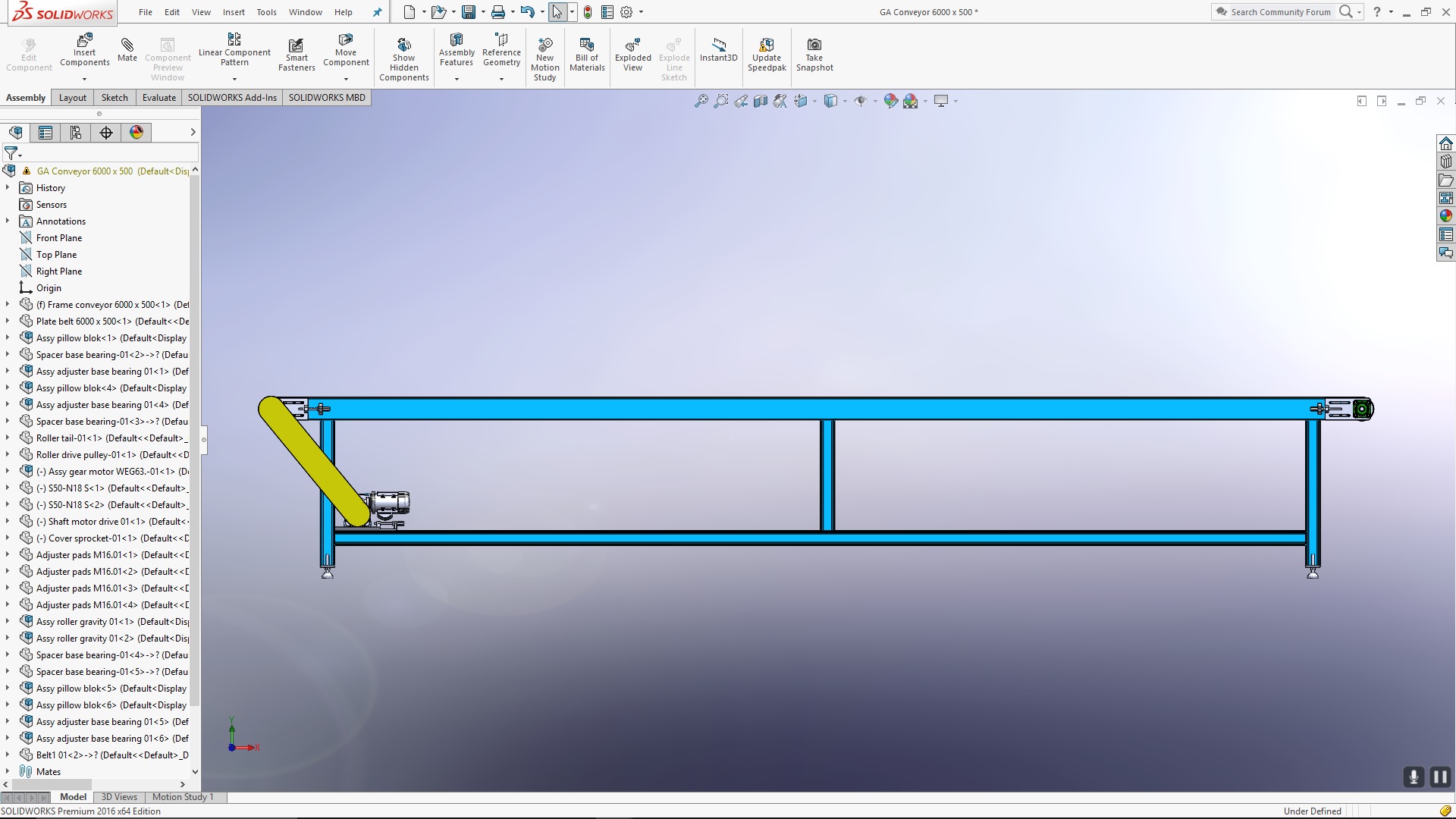Open the Help question mark icon

click(x=1377, y=12)
